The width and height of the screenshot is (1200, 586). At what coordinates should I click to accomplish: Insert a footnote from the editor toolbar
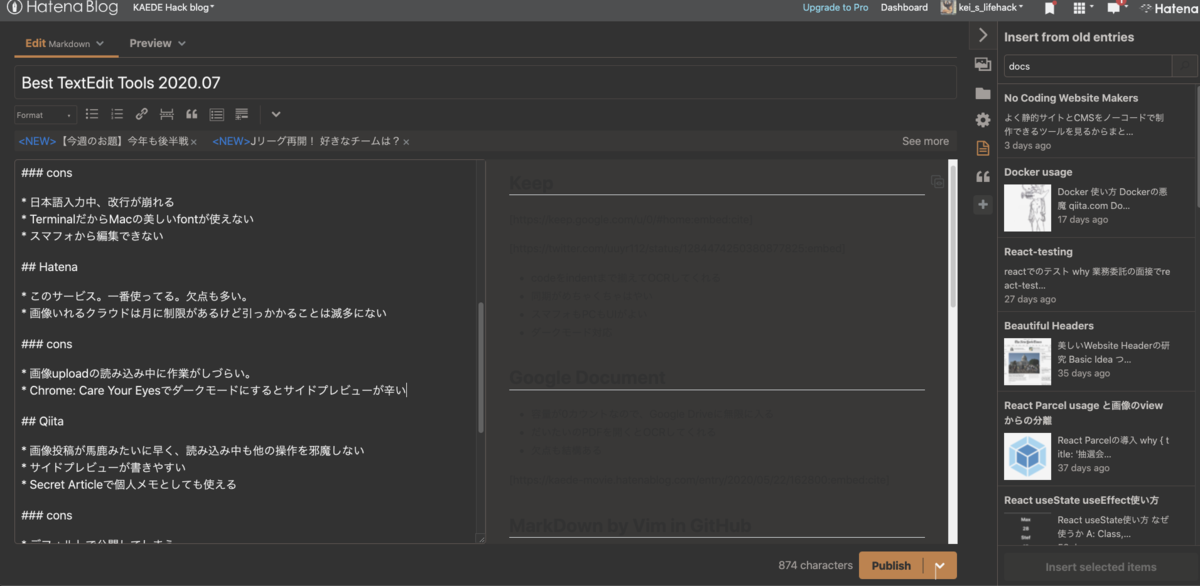[x=242, y=114]
